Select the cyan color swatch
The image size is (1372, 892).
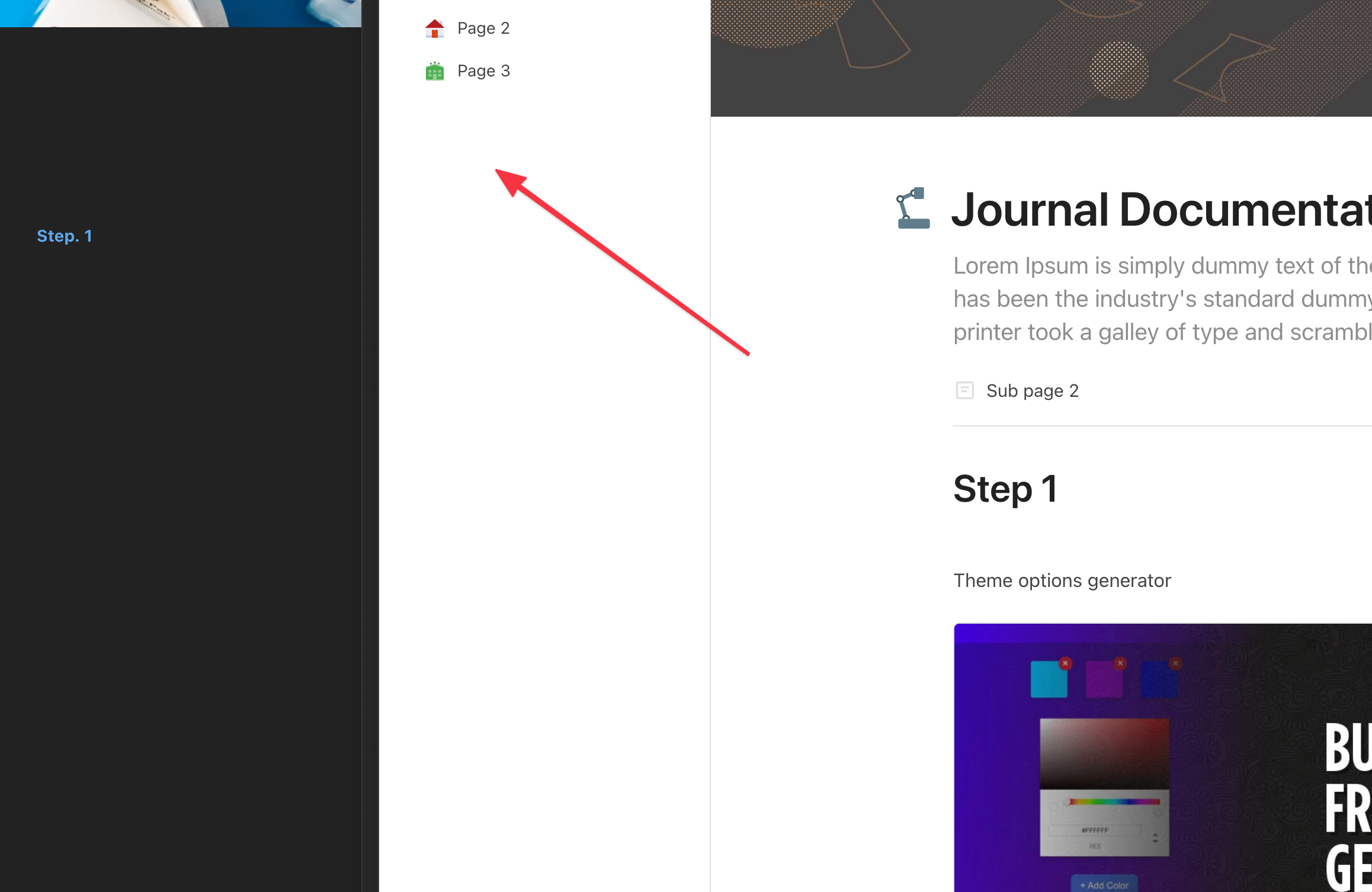point(1047,681)
